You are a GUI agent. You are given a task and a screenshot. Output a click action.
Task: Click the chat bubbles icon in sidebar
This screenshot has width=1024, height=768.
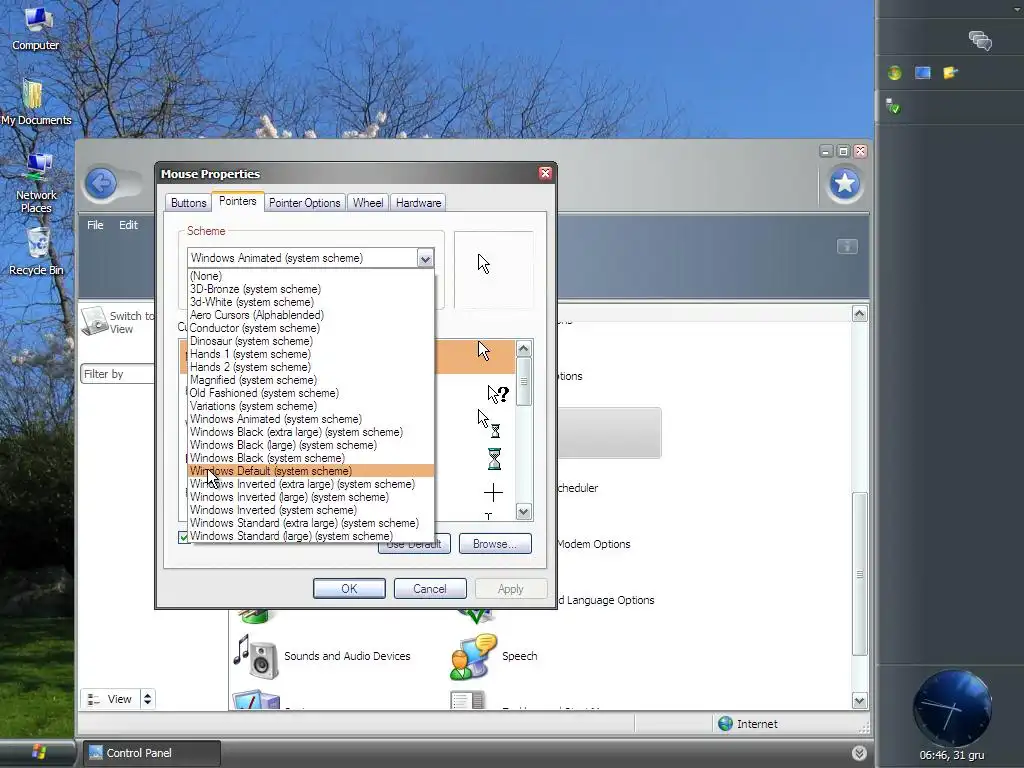click(980, 40)
